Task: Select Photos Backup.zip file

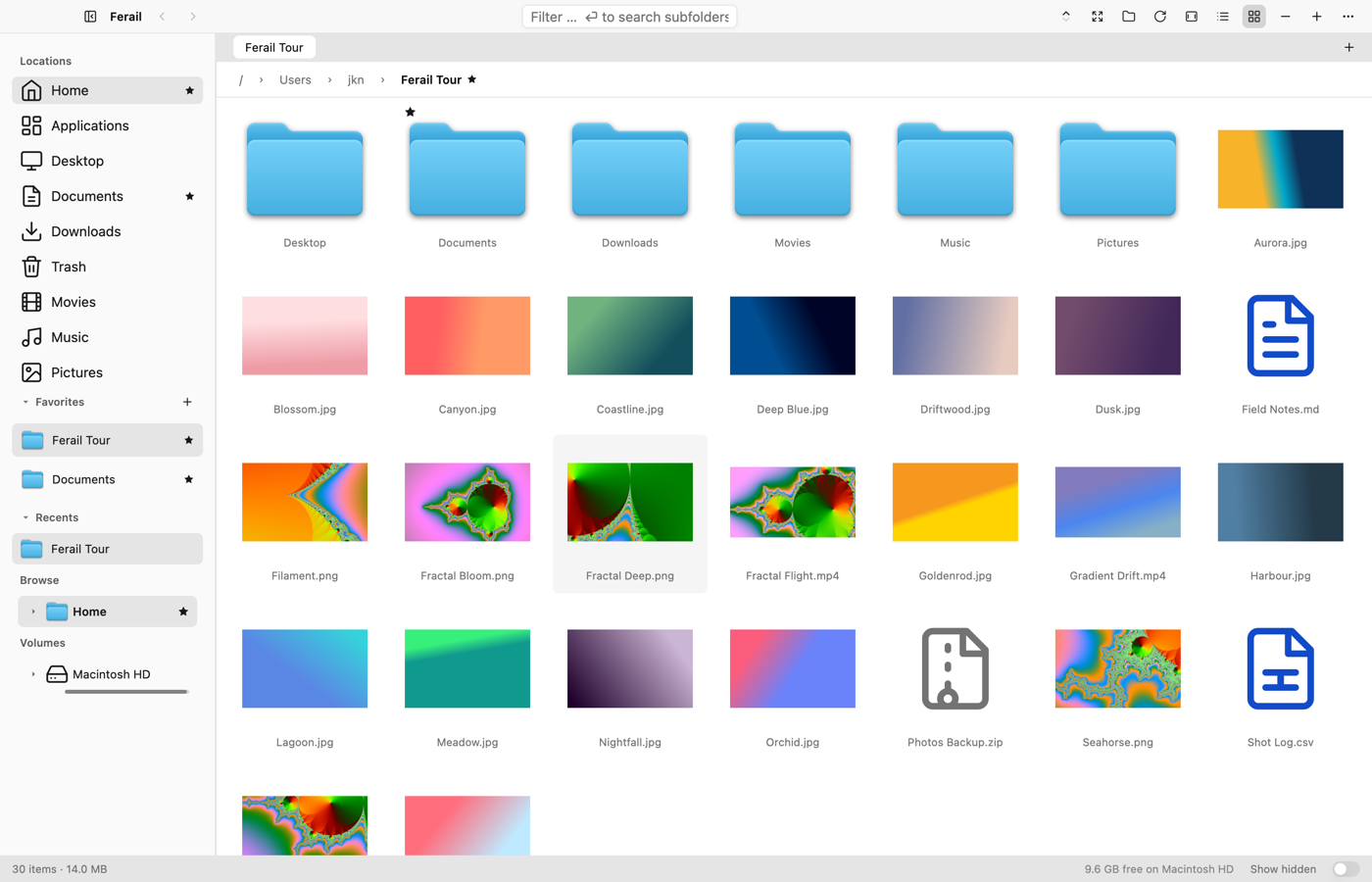Action: 955,668
